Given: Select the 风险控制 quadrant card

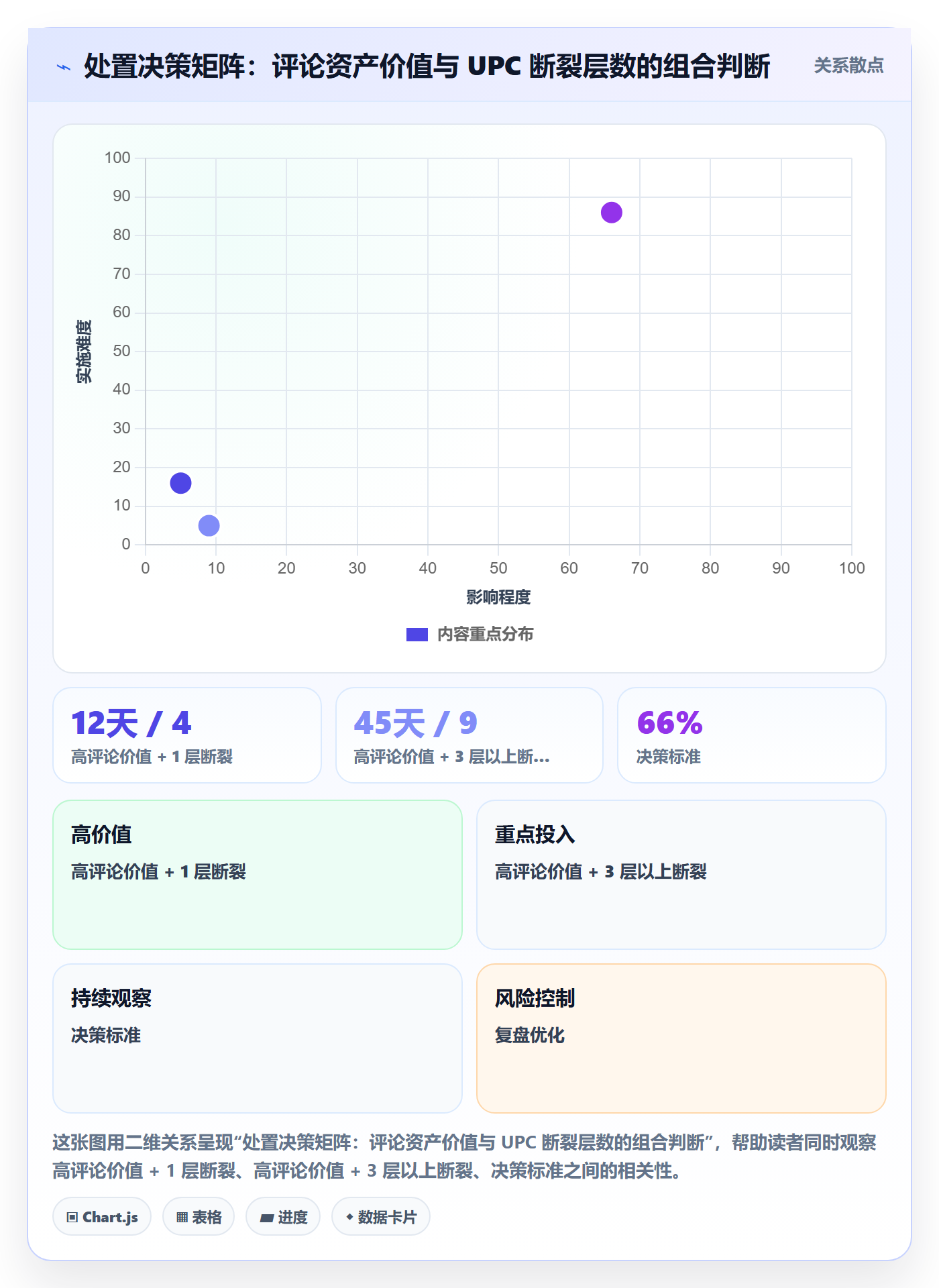Looking at the screenshot, I should click(x=681, y=1038).
